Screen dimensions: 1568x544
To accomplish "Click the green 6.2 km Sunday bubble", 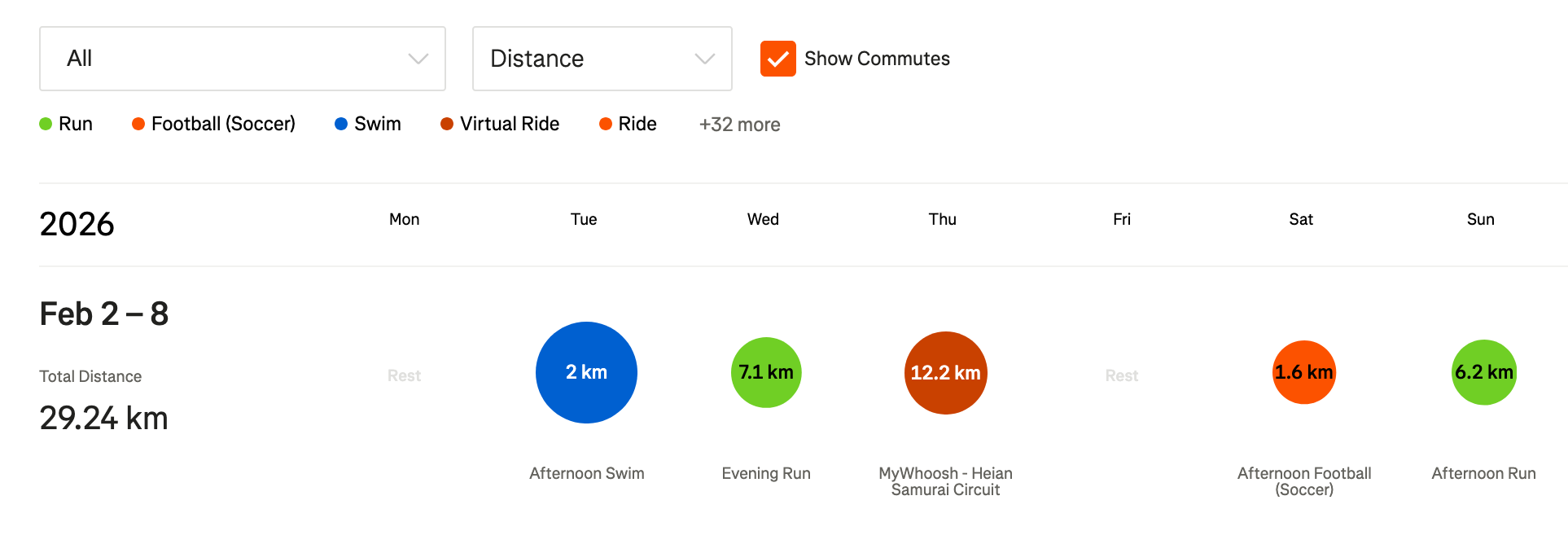I will pyautogui.click(x=1483, y=372).
